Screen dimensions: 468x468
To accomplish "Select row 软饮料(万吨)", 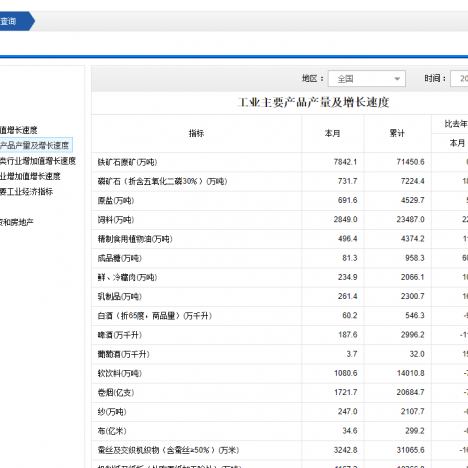I will (280, 374).
